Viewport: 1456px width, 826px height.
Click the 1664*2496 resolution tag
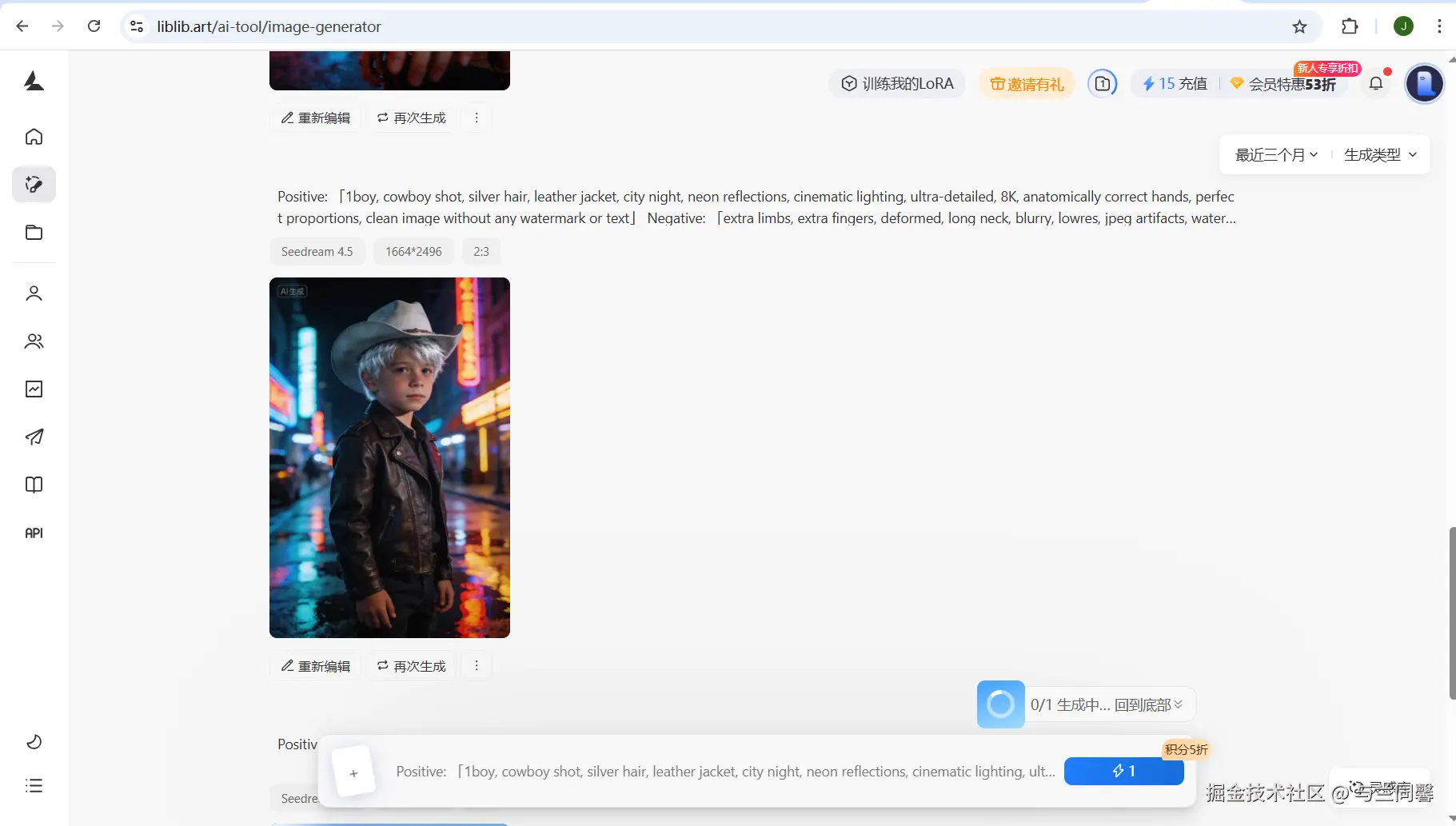pyautogui.click(x=413, y=252)
